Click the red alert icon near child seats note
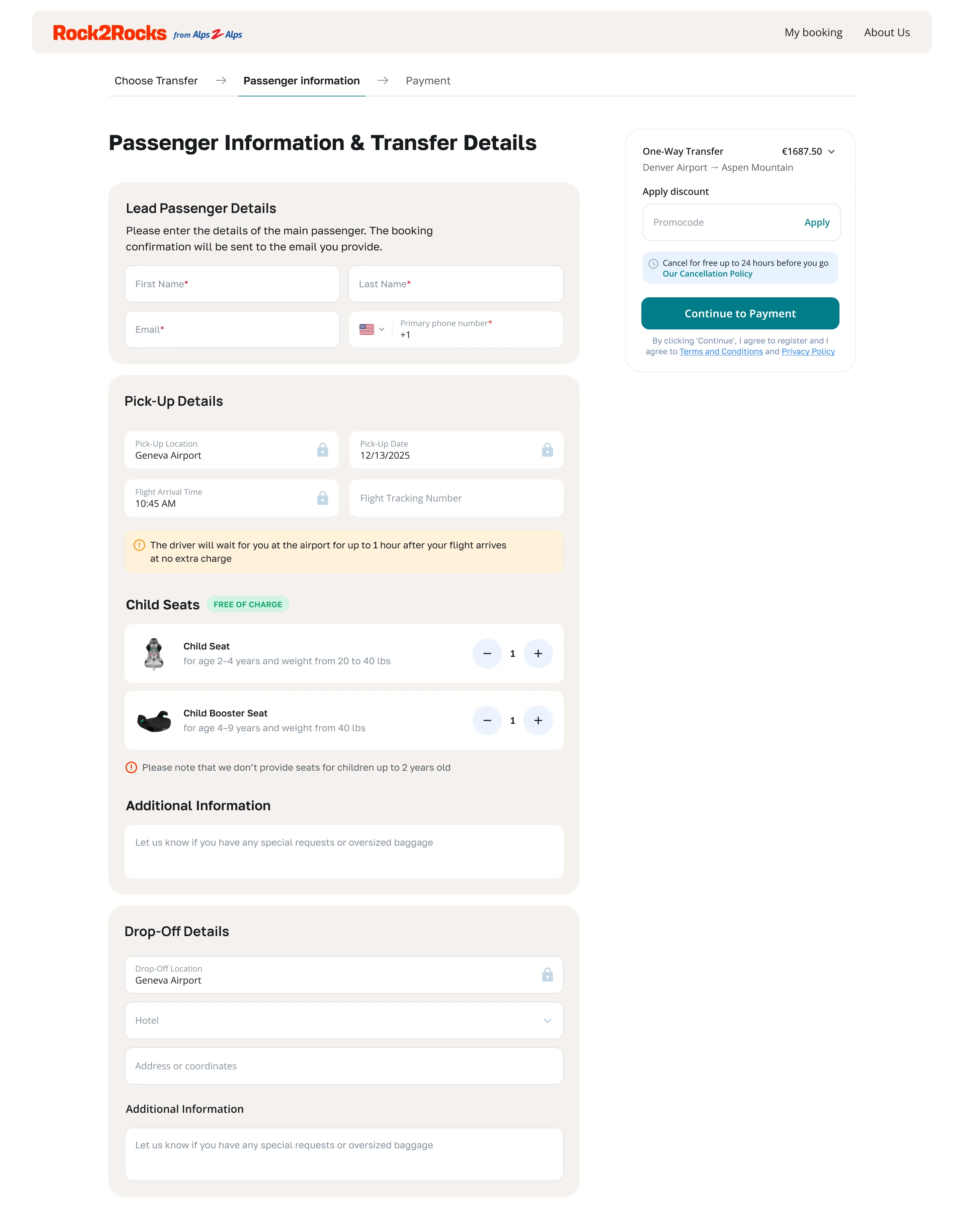The height and width of the screenshot is (1232, 964). 132,767
